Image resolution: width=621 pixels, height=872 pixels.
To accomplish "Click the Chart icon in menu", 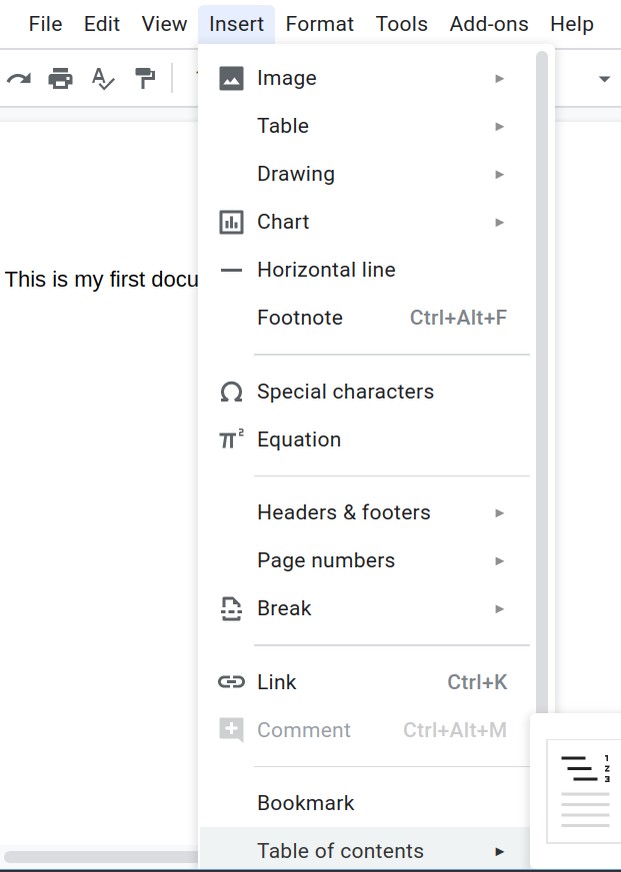I will tap(231, 222).
